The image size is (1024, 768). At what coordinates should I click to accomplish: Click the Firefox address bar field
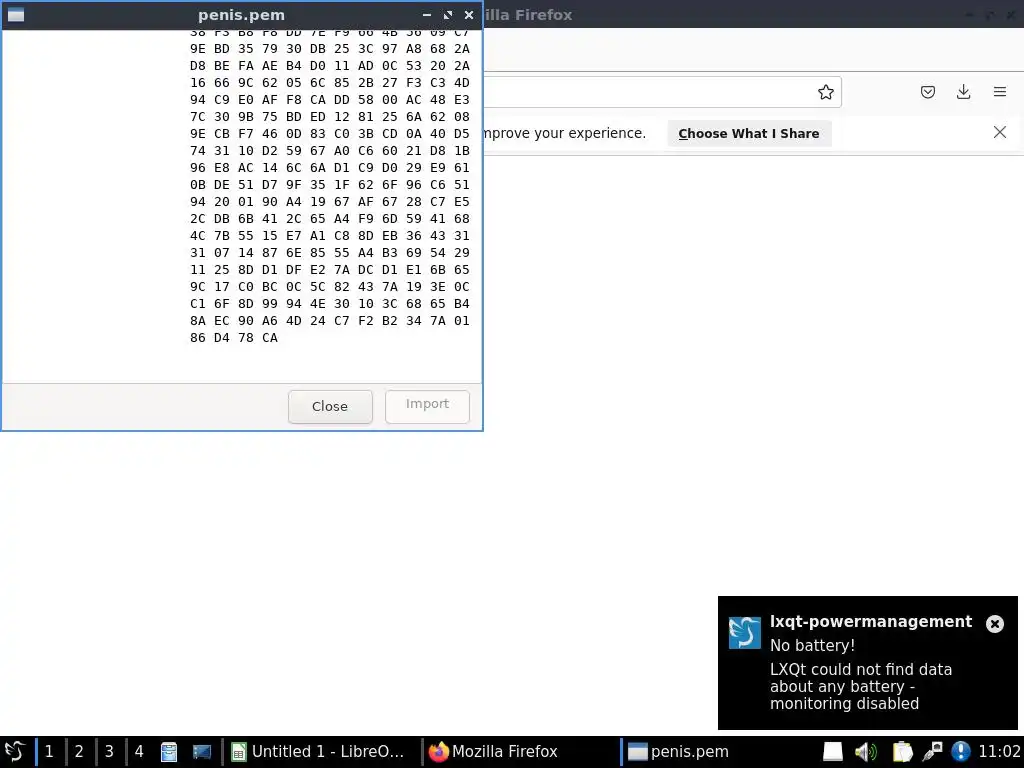tap(662, 92)
